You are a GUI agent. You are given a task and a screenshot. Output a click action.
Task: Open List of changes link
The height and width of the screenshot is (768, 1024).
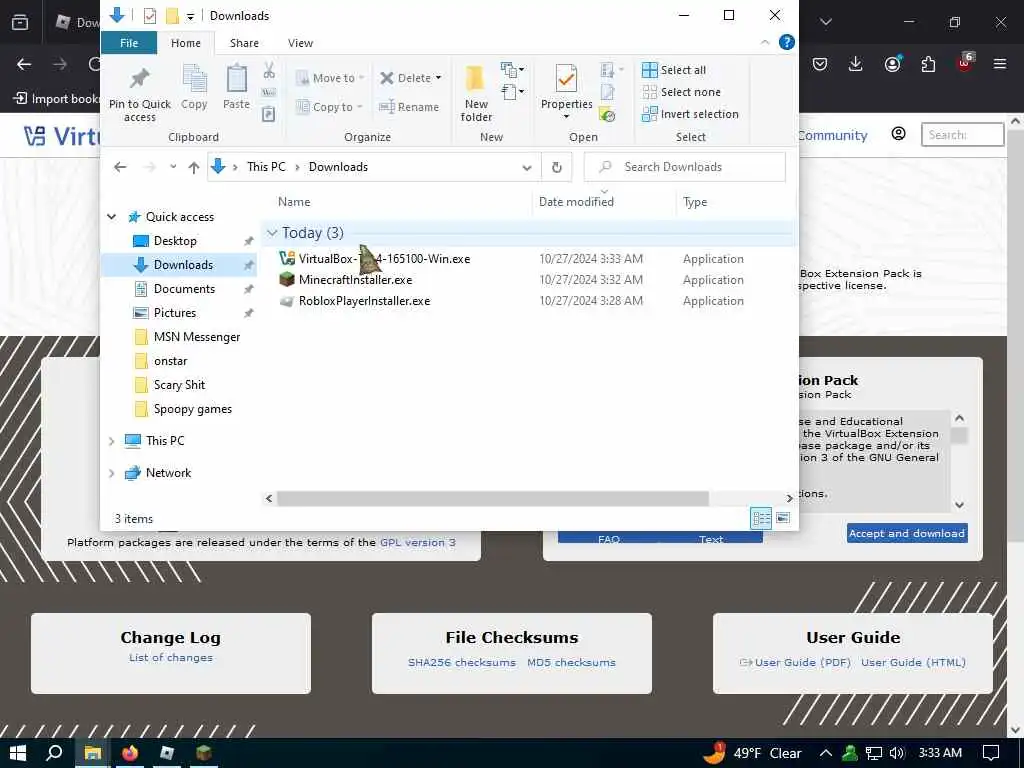[170, 658]
